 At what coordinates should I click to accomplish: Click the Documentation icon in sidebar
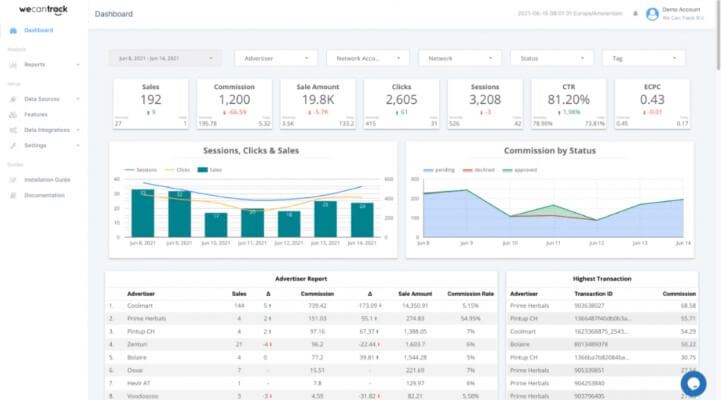click(13, 195)
